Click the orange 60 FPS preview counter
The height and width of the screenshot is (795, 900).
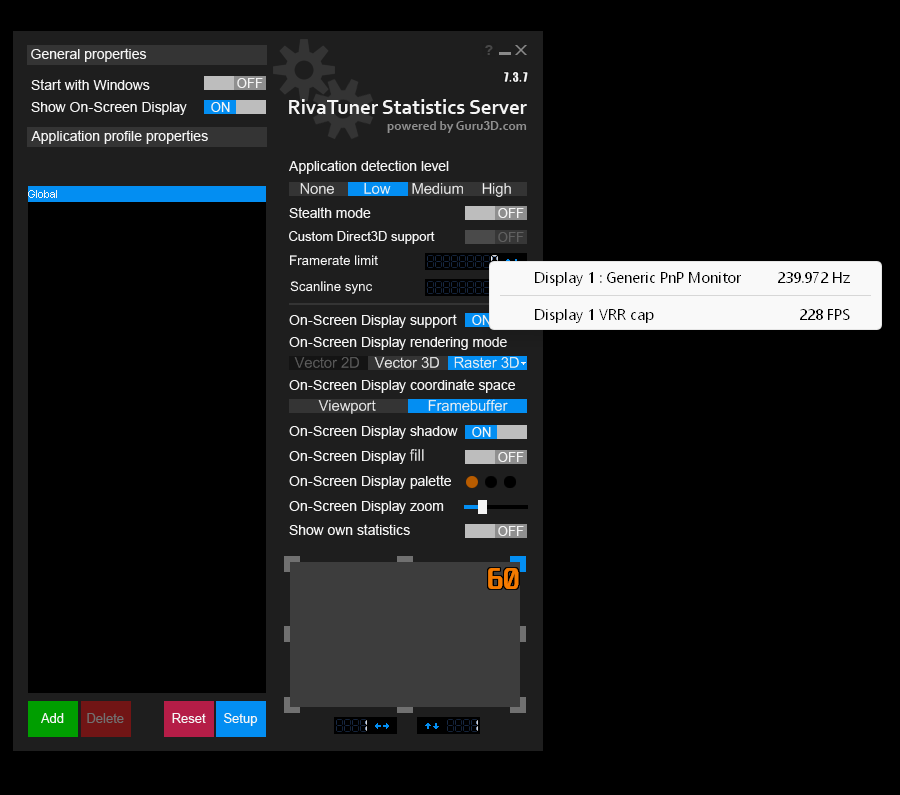503,579
